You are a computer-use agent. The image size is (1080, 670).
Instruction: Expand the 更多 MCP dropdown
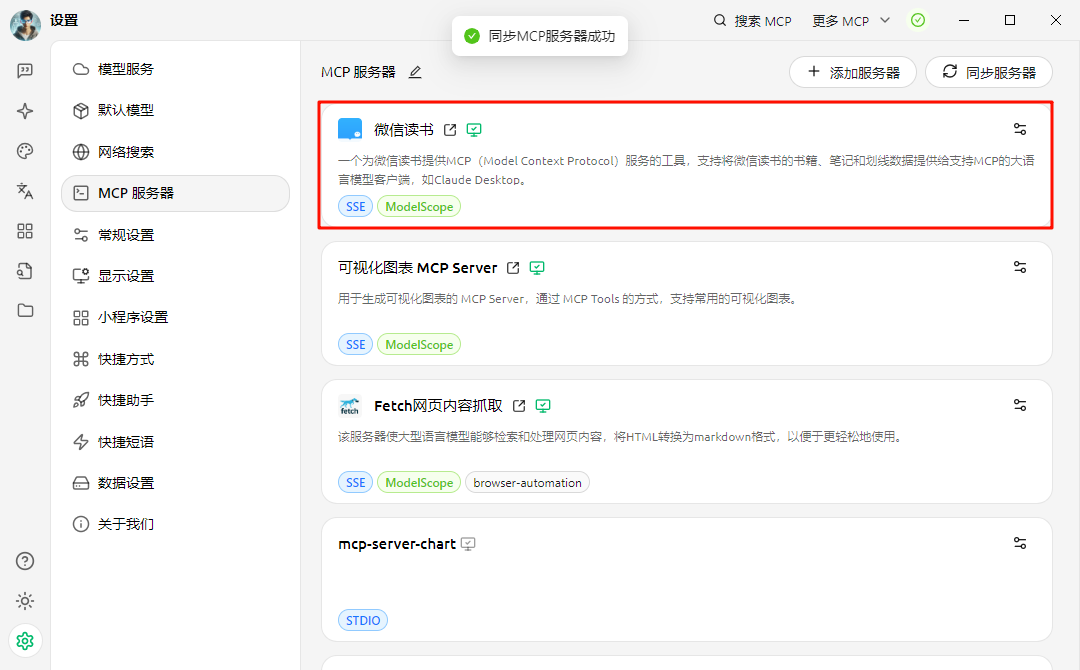pos(849,20)
